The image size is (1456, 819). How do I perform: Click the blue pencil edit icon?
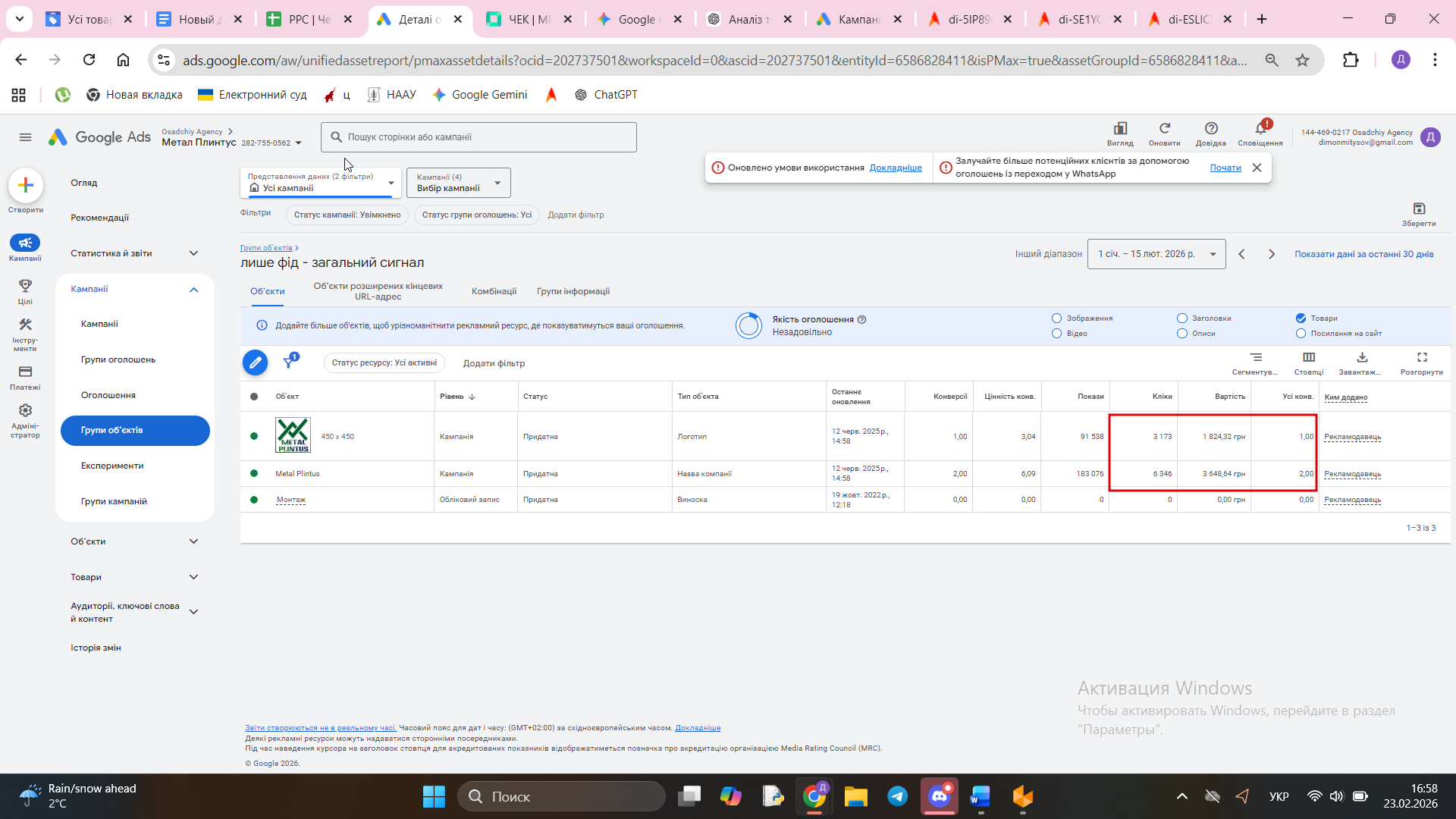[255, 362]
